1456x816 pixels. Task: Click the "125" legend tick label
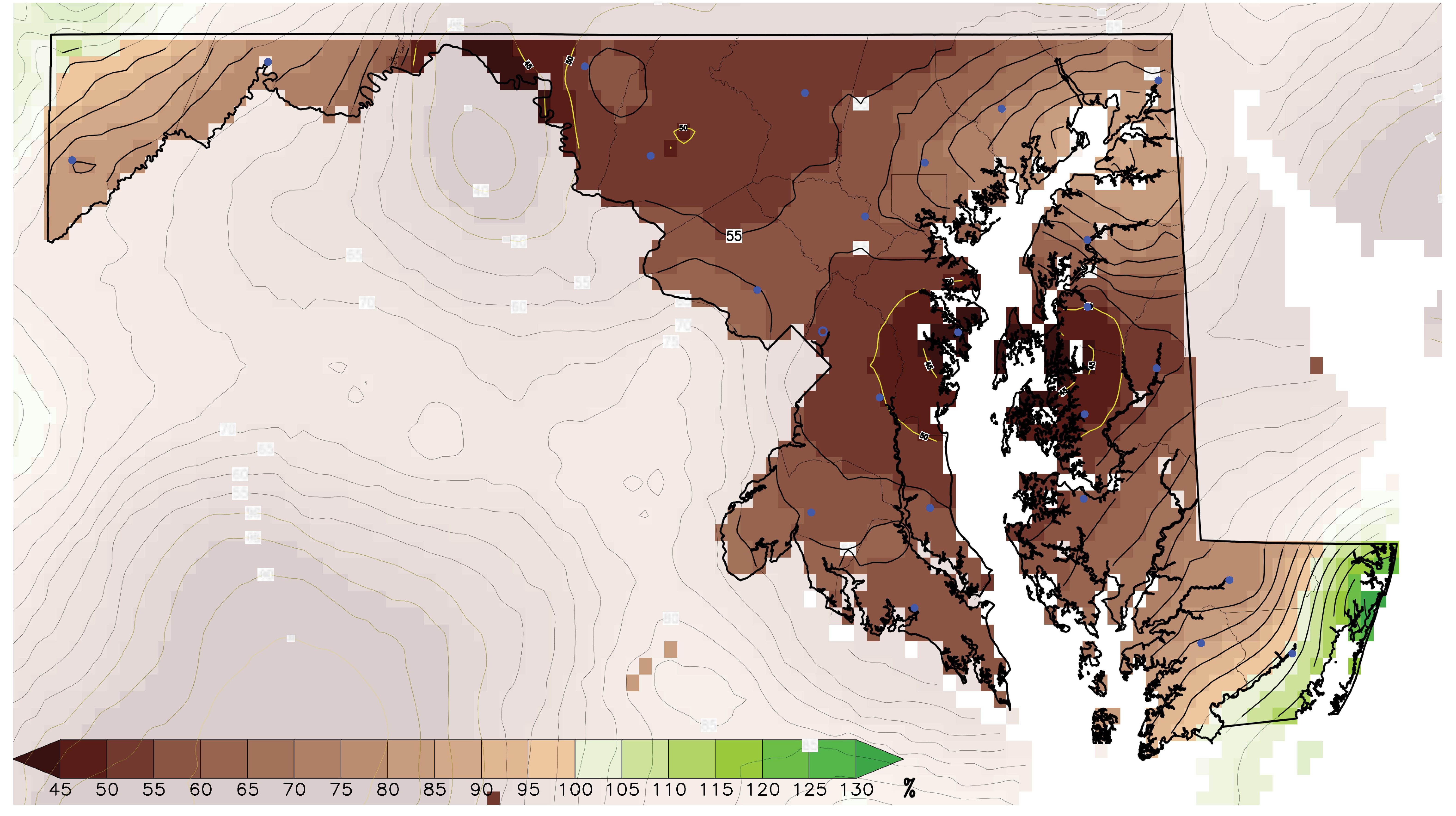pos(810,789)
